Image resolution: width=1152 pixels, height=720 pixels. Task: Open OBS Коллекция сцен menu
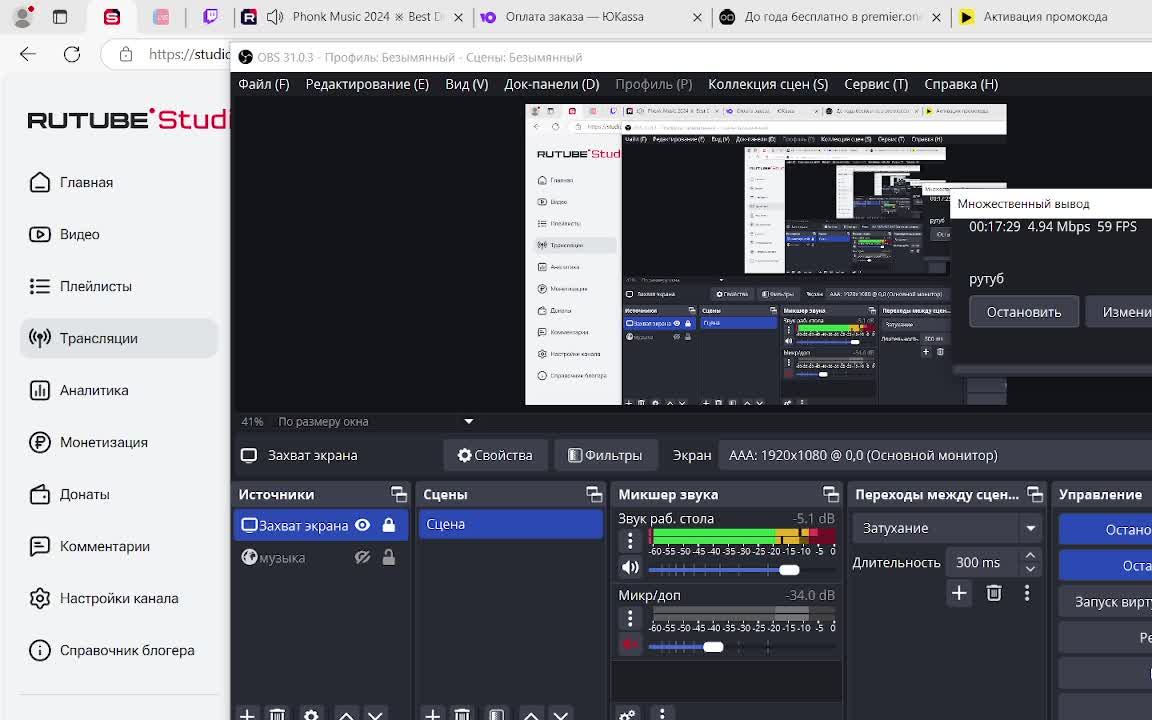coord(768,84)
